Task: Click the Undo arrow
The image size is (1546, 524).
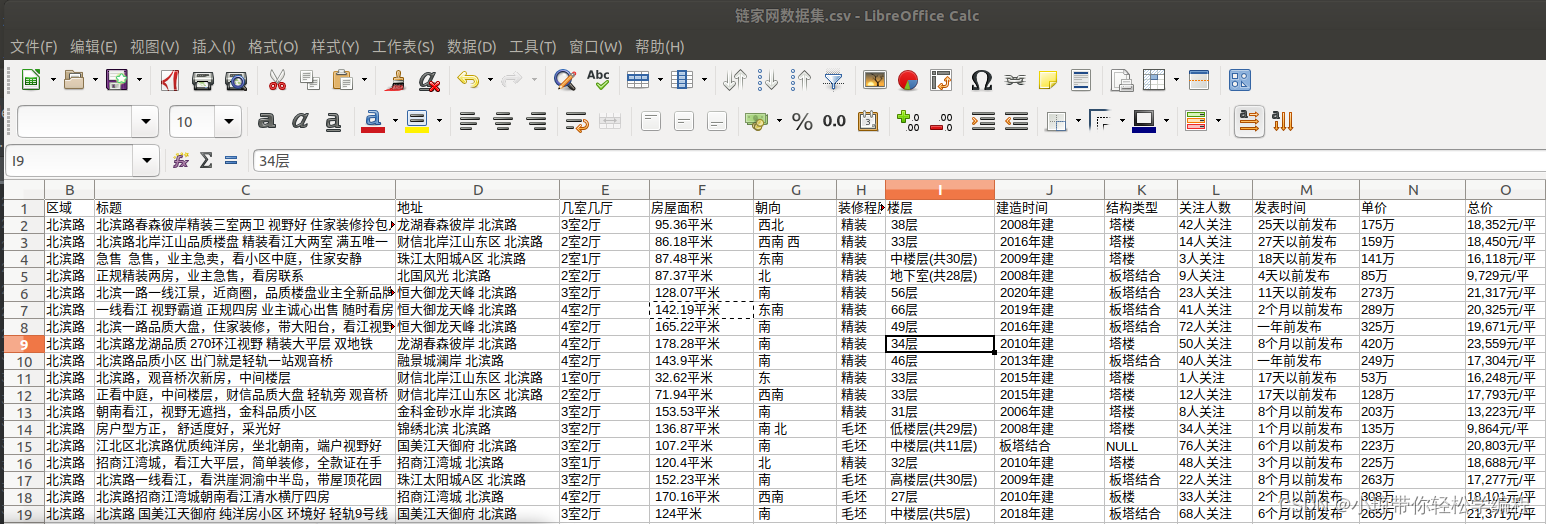Action: 468,80
